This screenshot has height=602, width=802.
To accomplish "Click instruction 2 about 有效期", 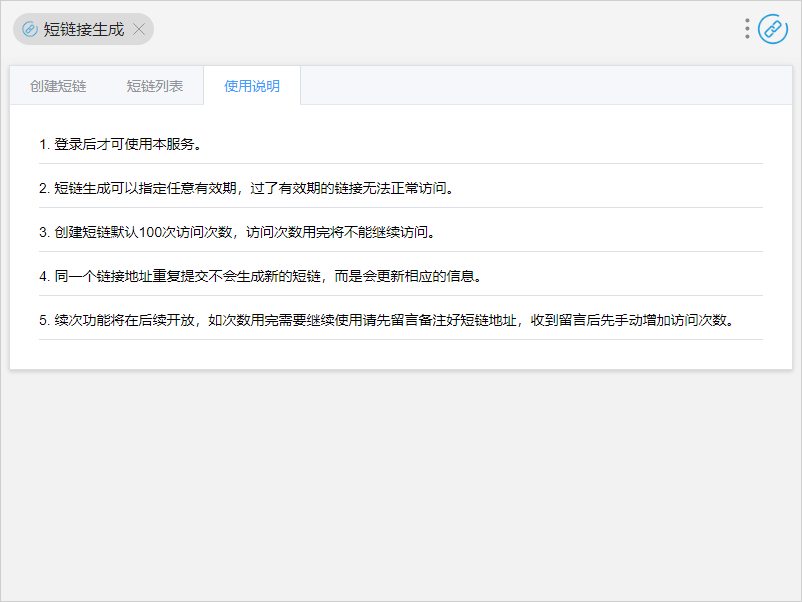I will tap(247, 188).
